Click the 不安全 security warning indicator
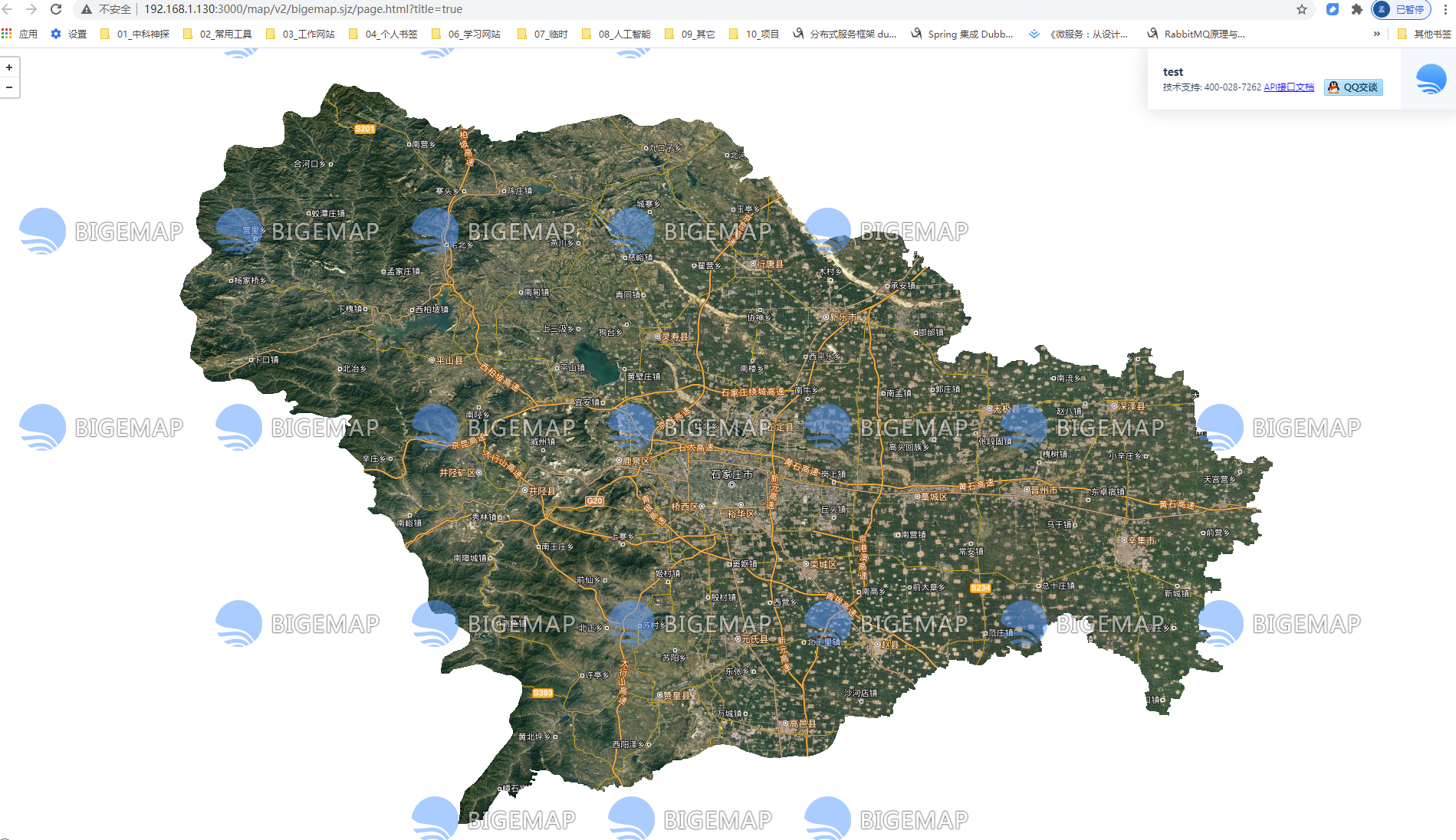This screenshot has height=840, width=1456. point(107,9)
